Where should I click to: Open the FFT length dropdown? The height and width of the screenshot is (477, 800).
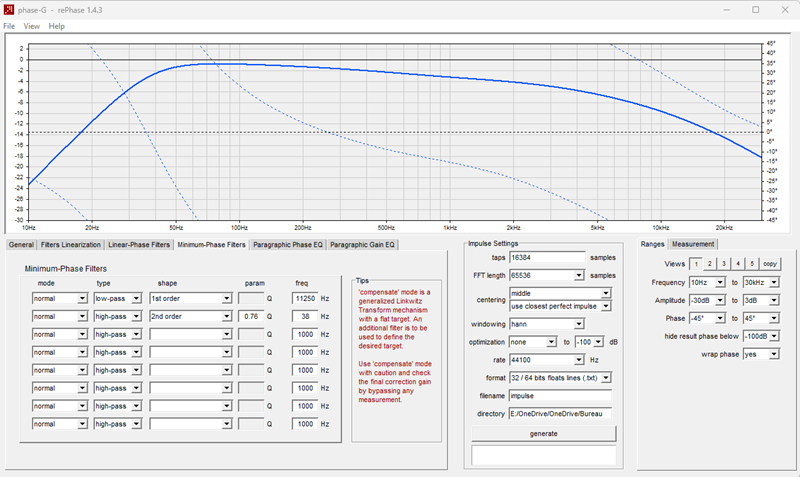pyautogui.click(x=546, y=275)
